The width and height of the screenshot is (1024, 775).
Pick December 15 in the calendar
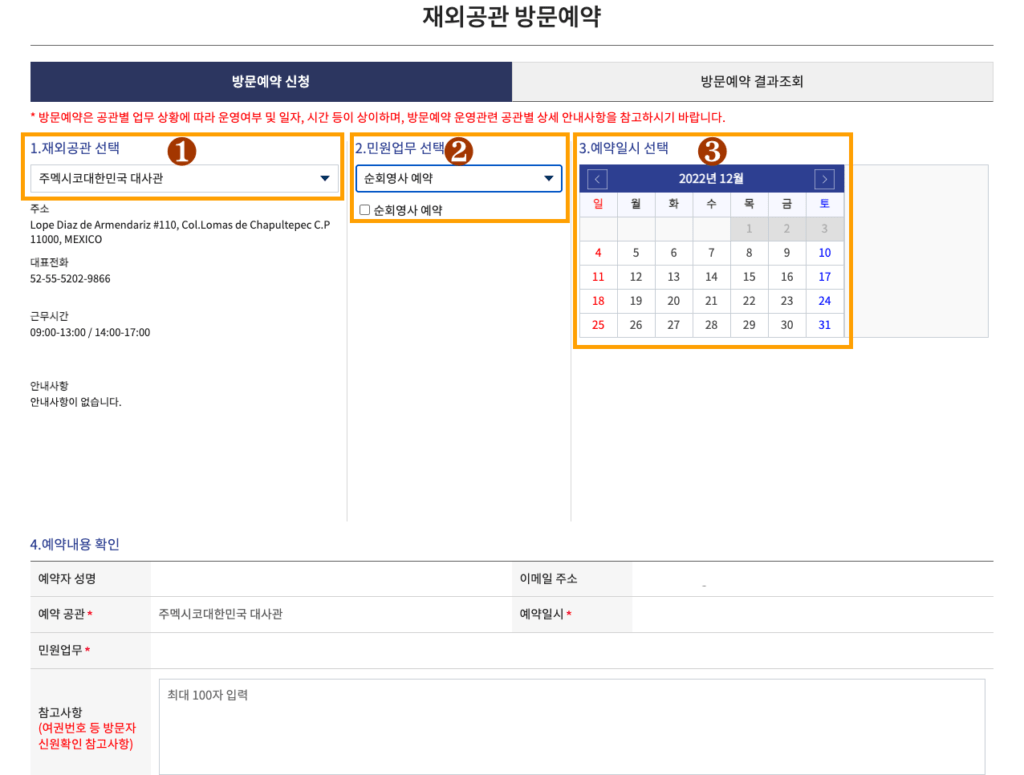[x=749, y=277]
